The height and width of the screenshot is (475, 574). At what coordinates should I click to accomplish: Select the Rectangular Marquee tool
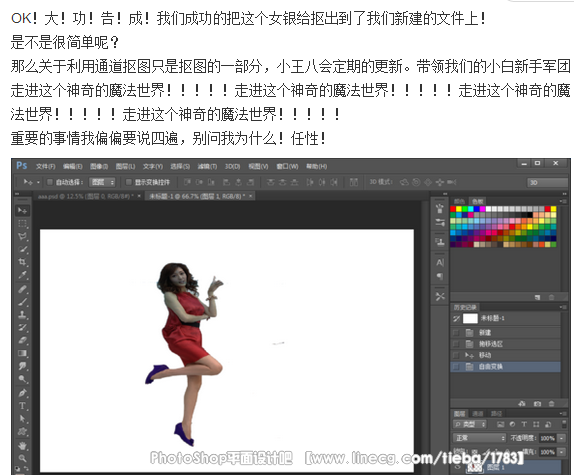click(x=22, y=224)
